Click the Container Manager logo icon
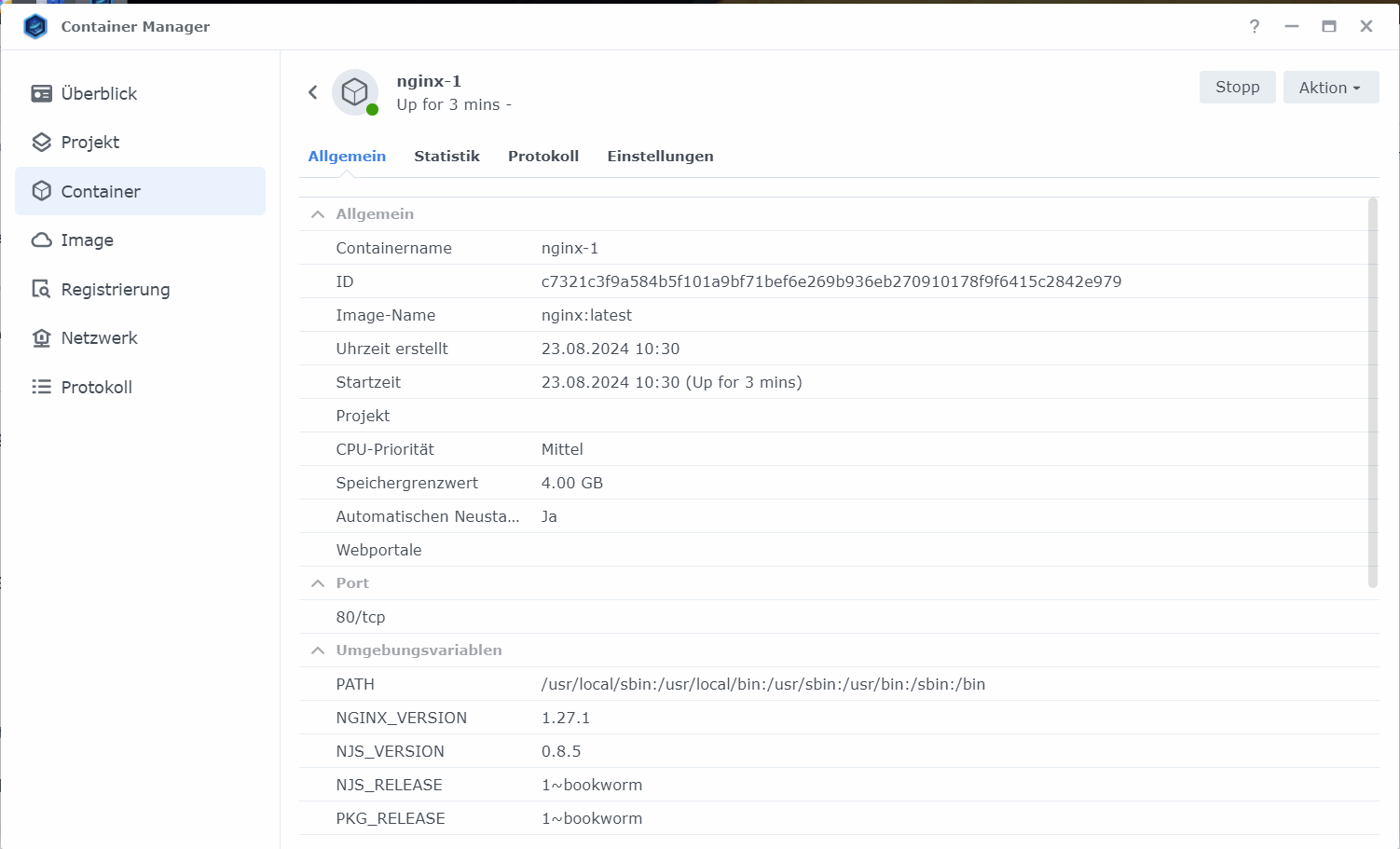Viewport: 1400px width, 849px height. tap(35, 26)
